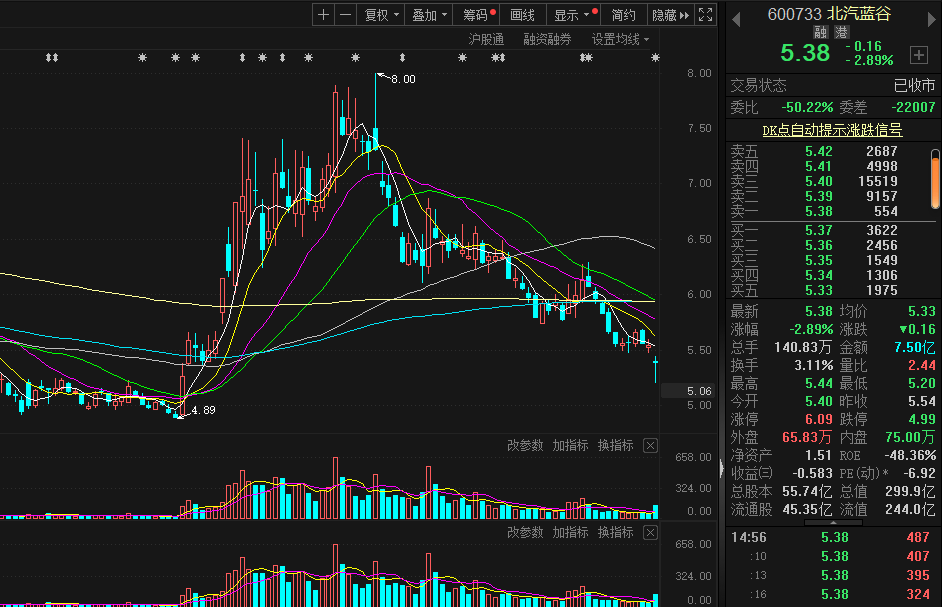Click 换指标 in second indicator panel
The width and height of the screenshot is (942, 607).
click(615, 532)
